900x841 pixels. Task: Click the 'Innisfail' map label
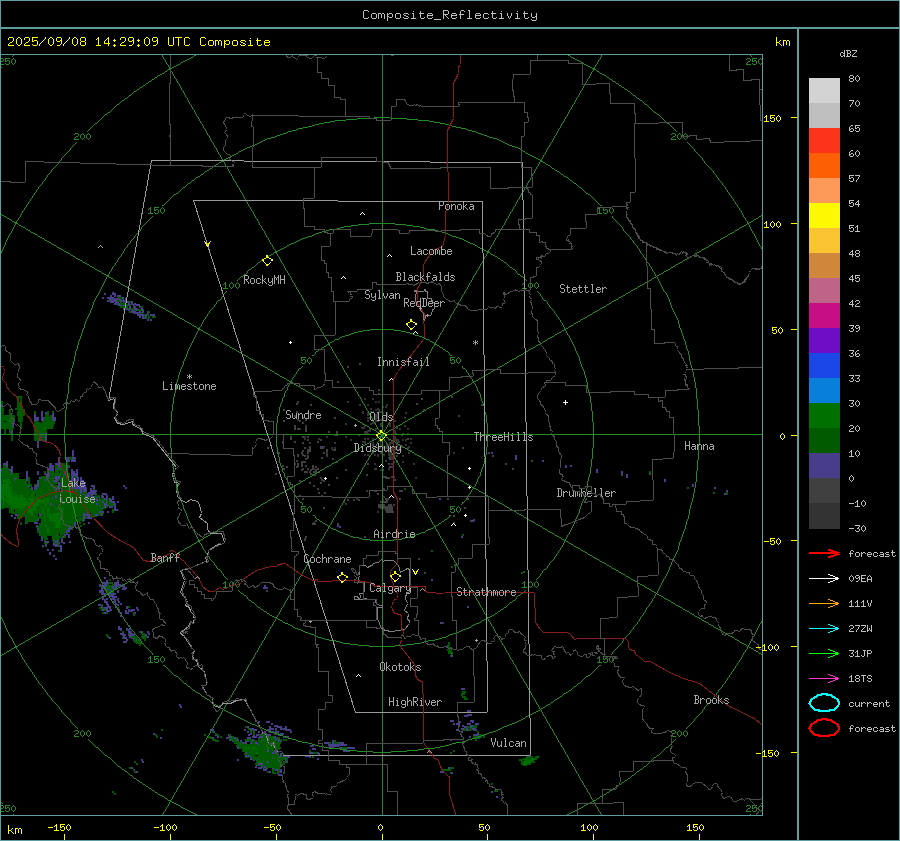click(403, 362)
